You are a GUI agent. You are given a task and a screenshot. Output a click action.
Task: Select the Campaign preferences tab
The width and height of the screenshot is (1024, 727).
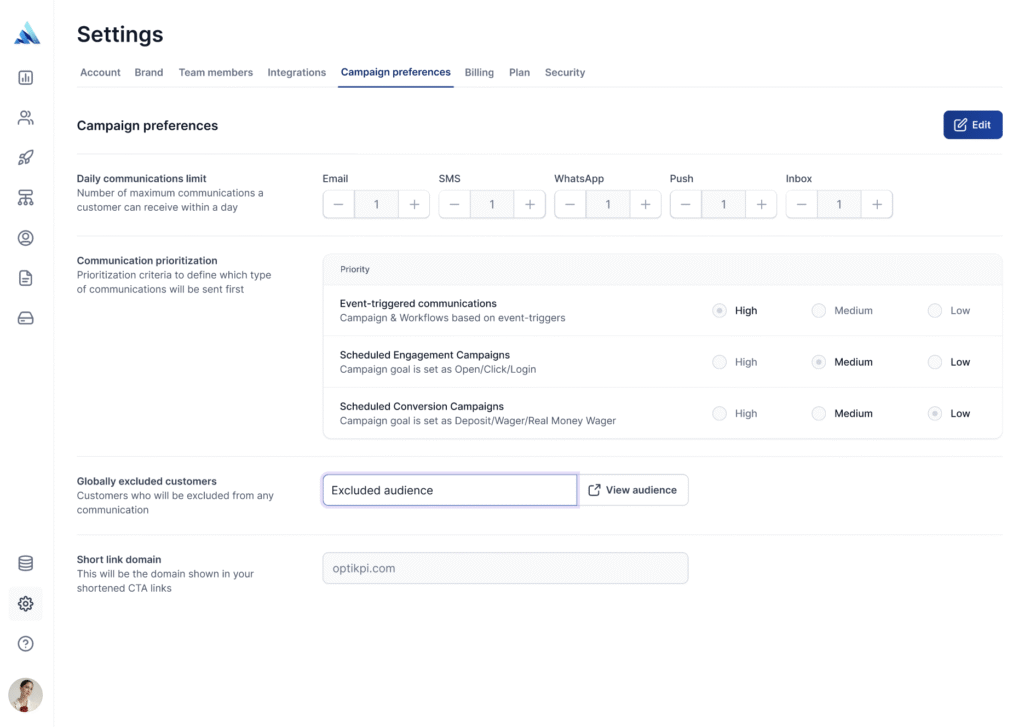[x=395, y=73]
